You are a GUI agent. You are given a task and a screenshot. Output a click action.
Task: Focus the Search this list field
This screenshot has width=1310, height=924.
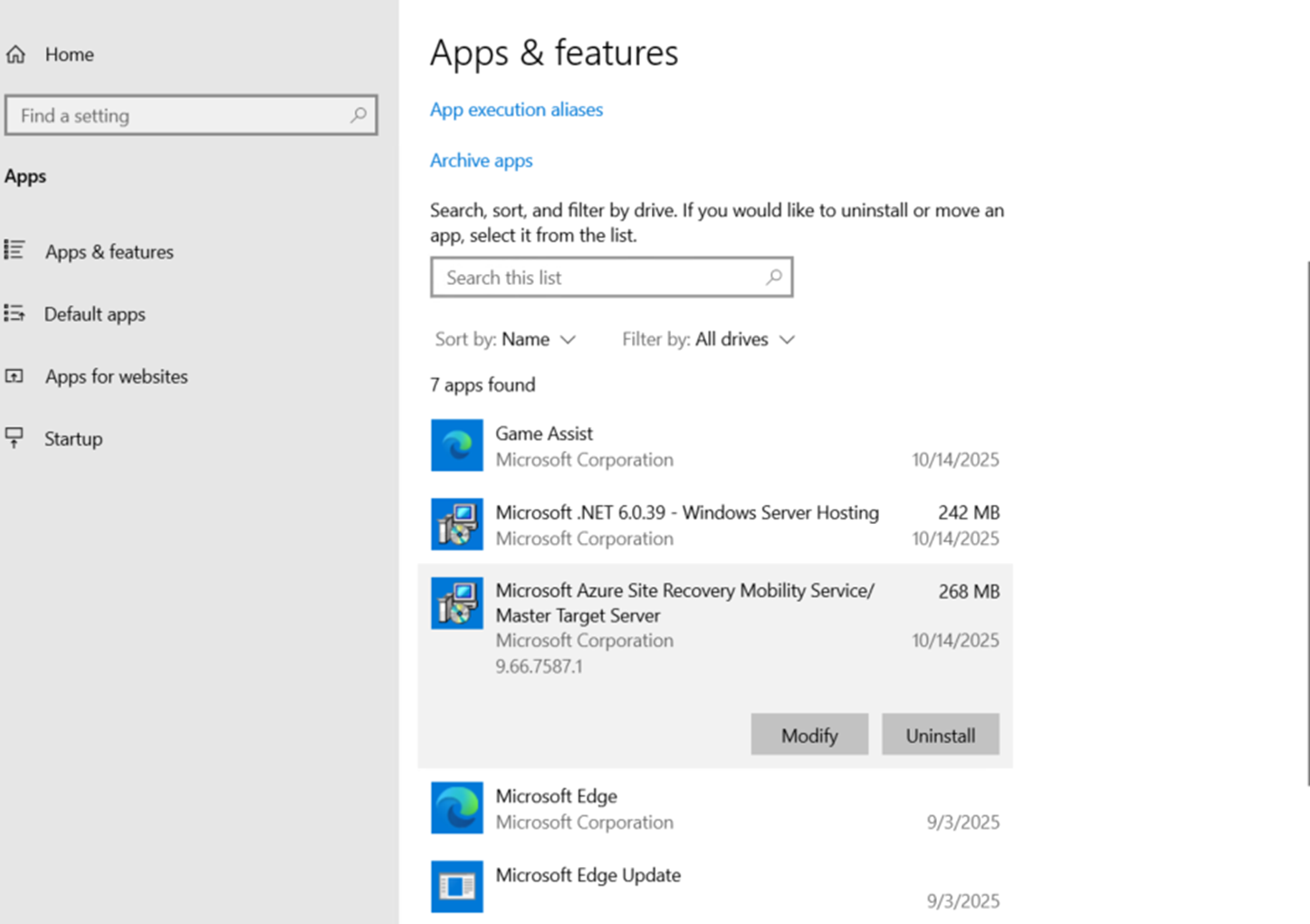click(x=612, y=277)
